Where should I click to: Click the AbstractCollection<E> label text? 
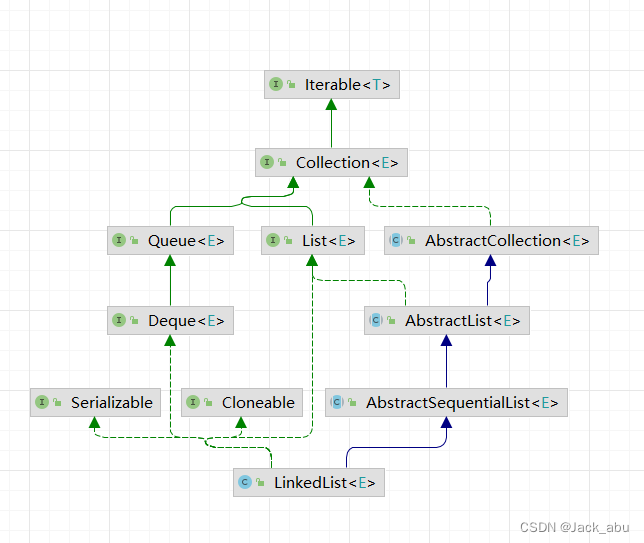[x=507, y=241]
